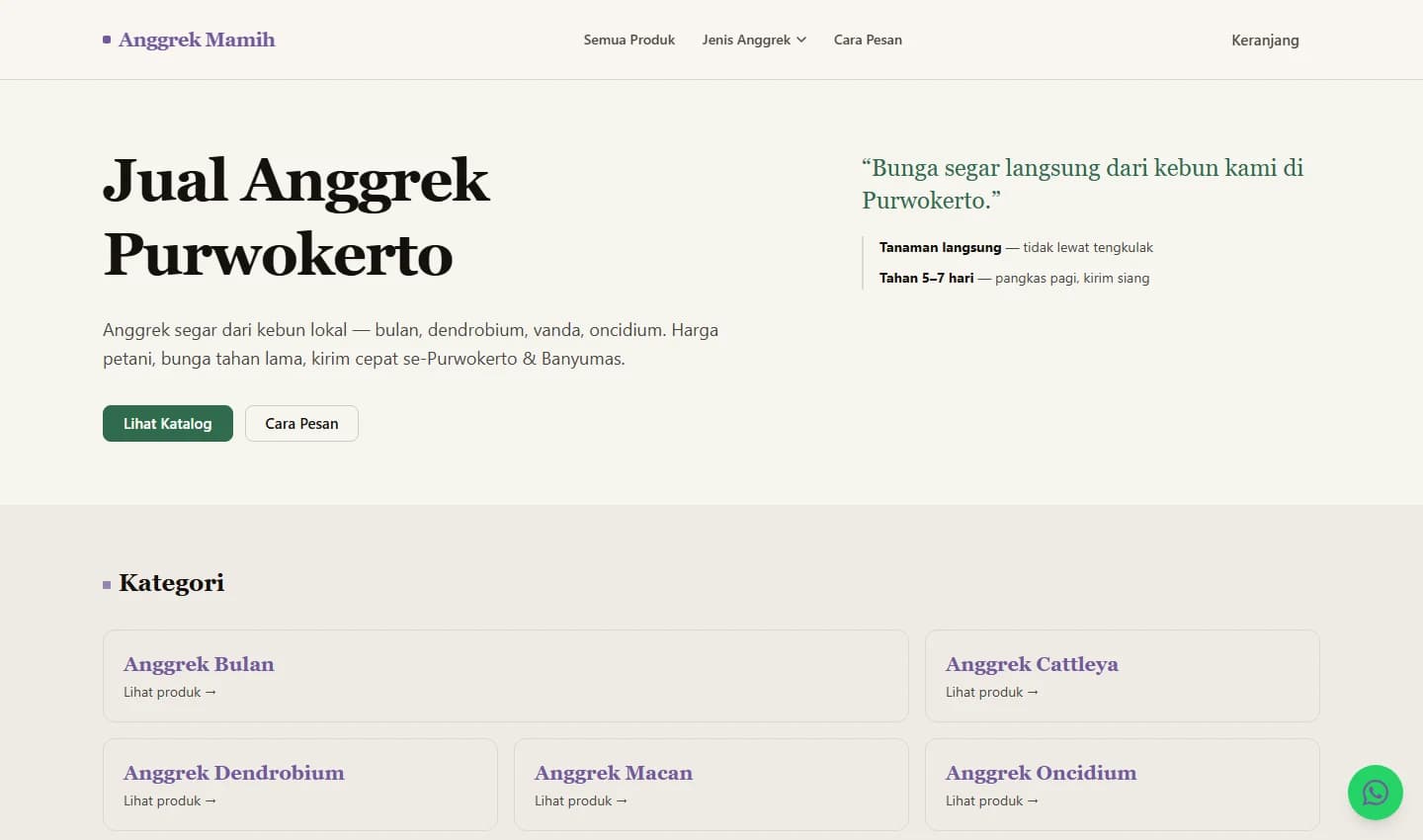This screenshot has width=1423, height=840.
Task: Click the outlined Cara Pesan hero button
Action: (301, 423)
